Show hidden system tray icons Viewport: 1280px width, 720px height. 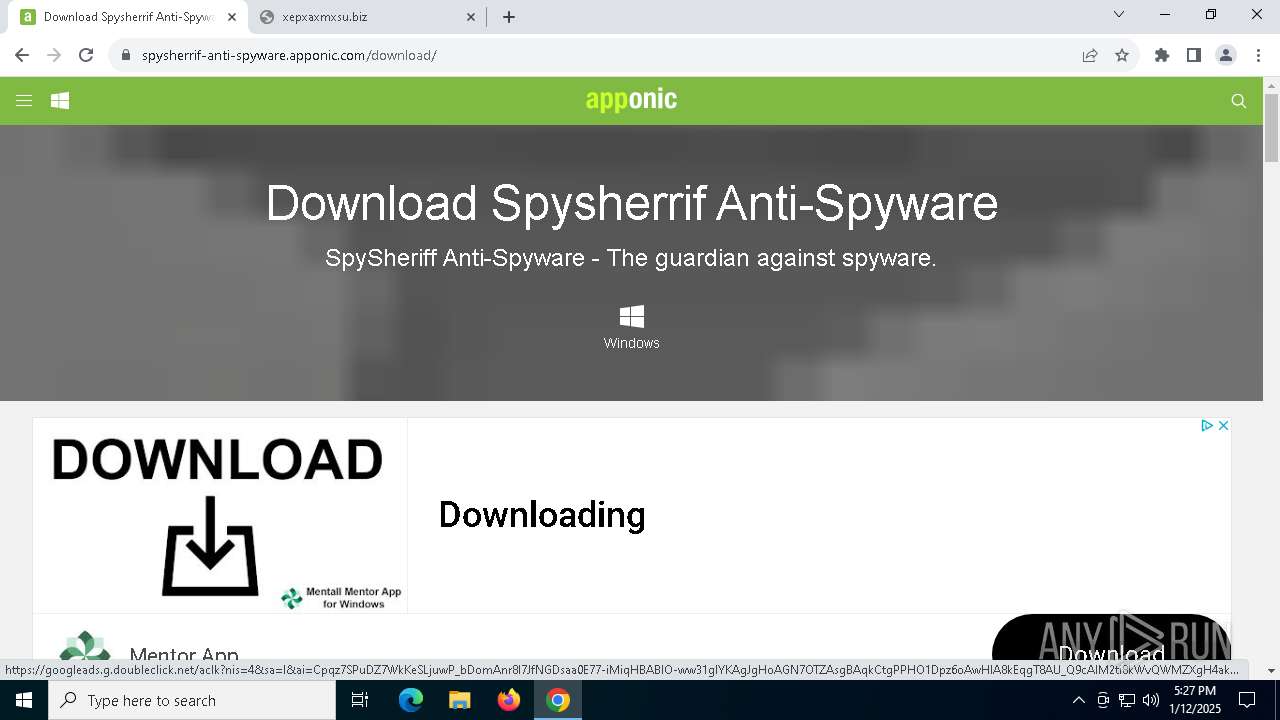point(1078,700)
